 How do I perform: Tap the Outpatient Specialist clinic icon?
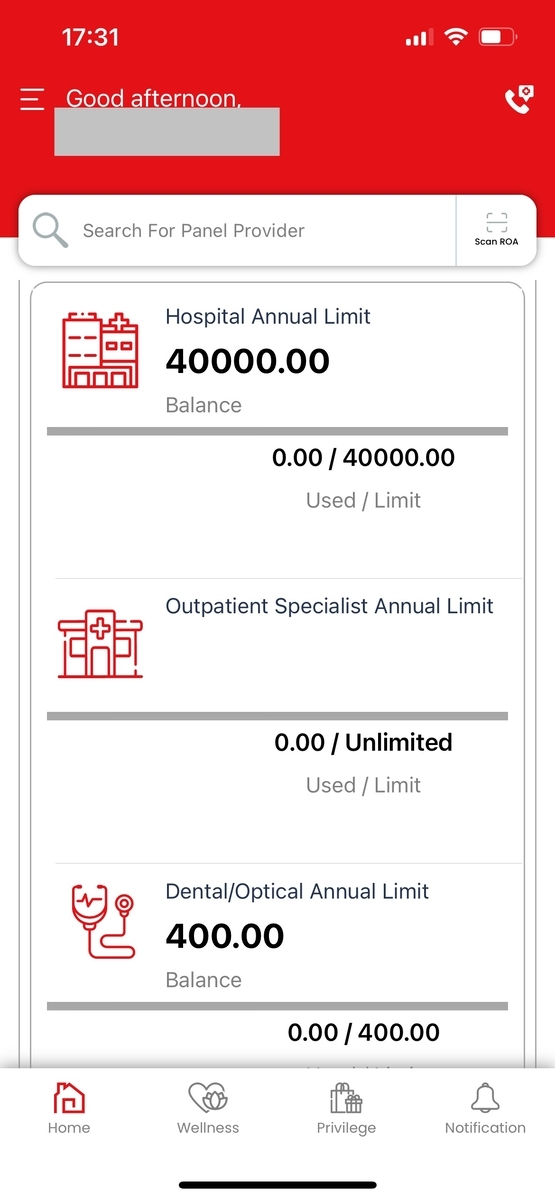(100, 644)
